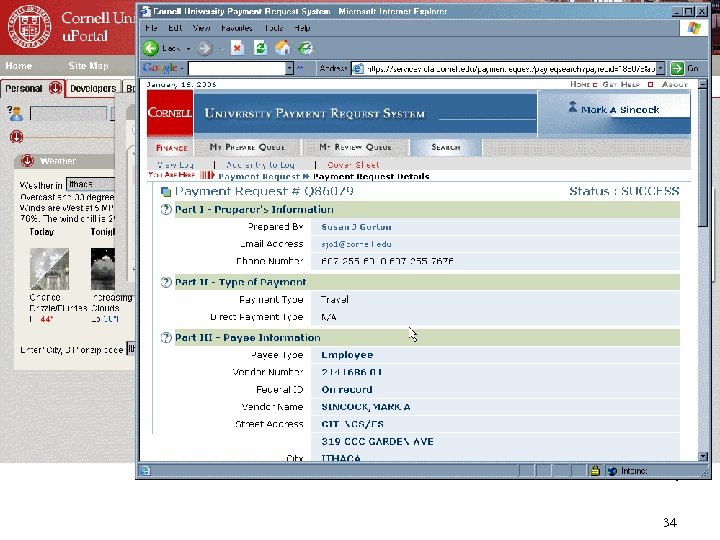Click the View Log link
The height and width of the screenshot is (540, 720).
point(175,164)
